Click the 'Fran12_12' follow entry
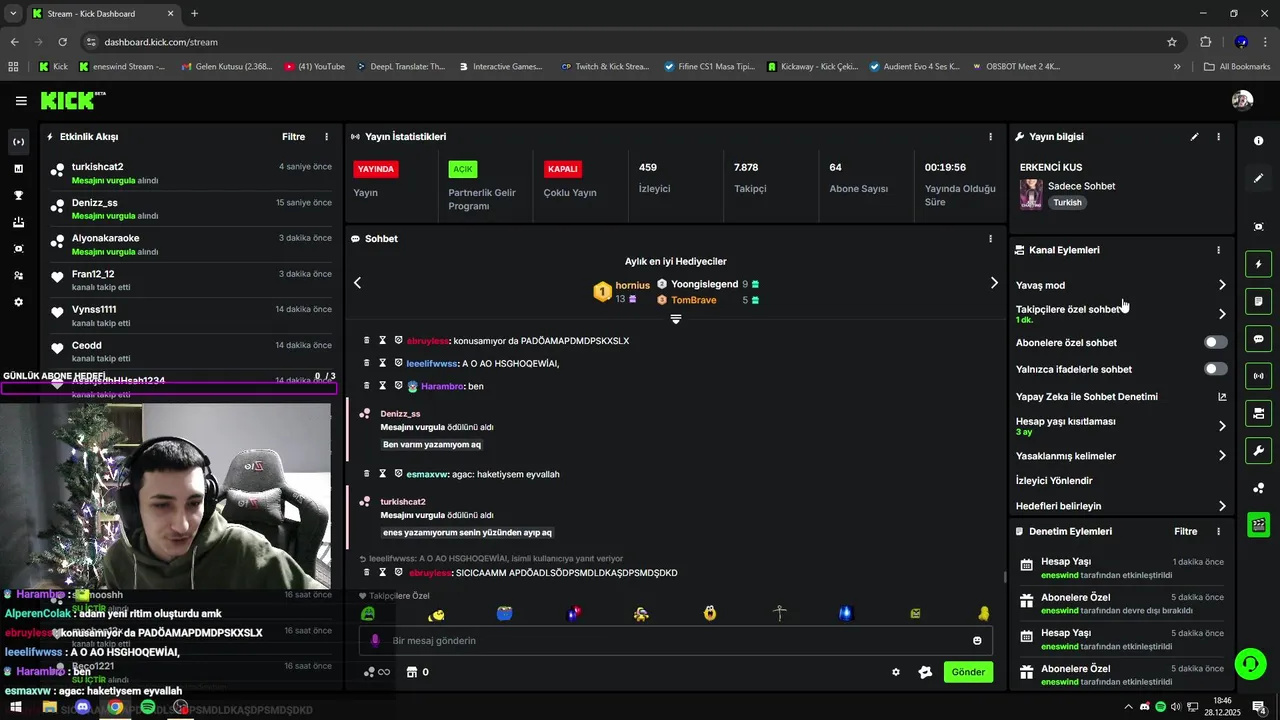This screenshot has width=1280, height=720. point(192,280)
